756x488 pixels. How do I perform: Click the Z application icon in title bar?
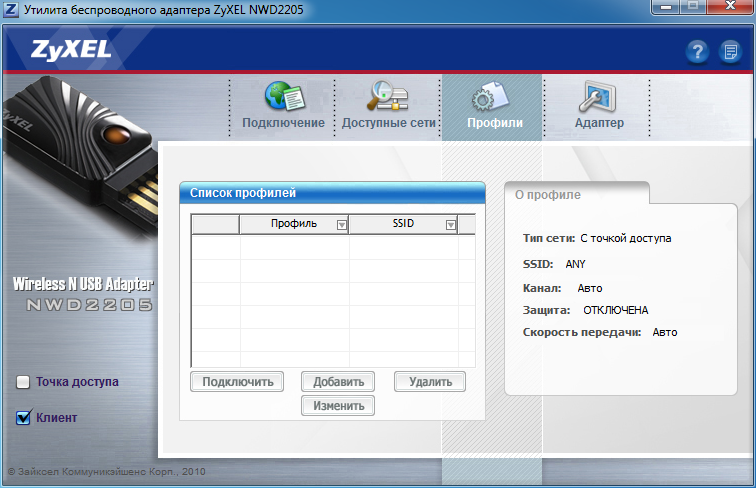pyautogui.click(x=11, y=9)
